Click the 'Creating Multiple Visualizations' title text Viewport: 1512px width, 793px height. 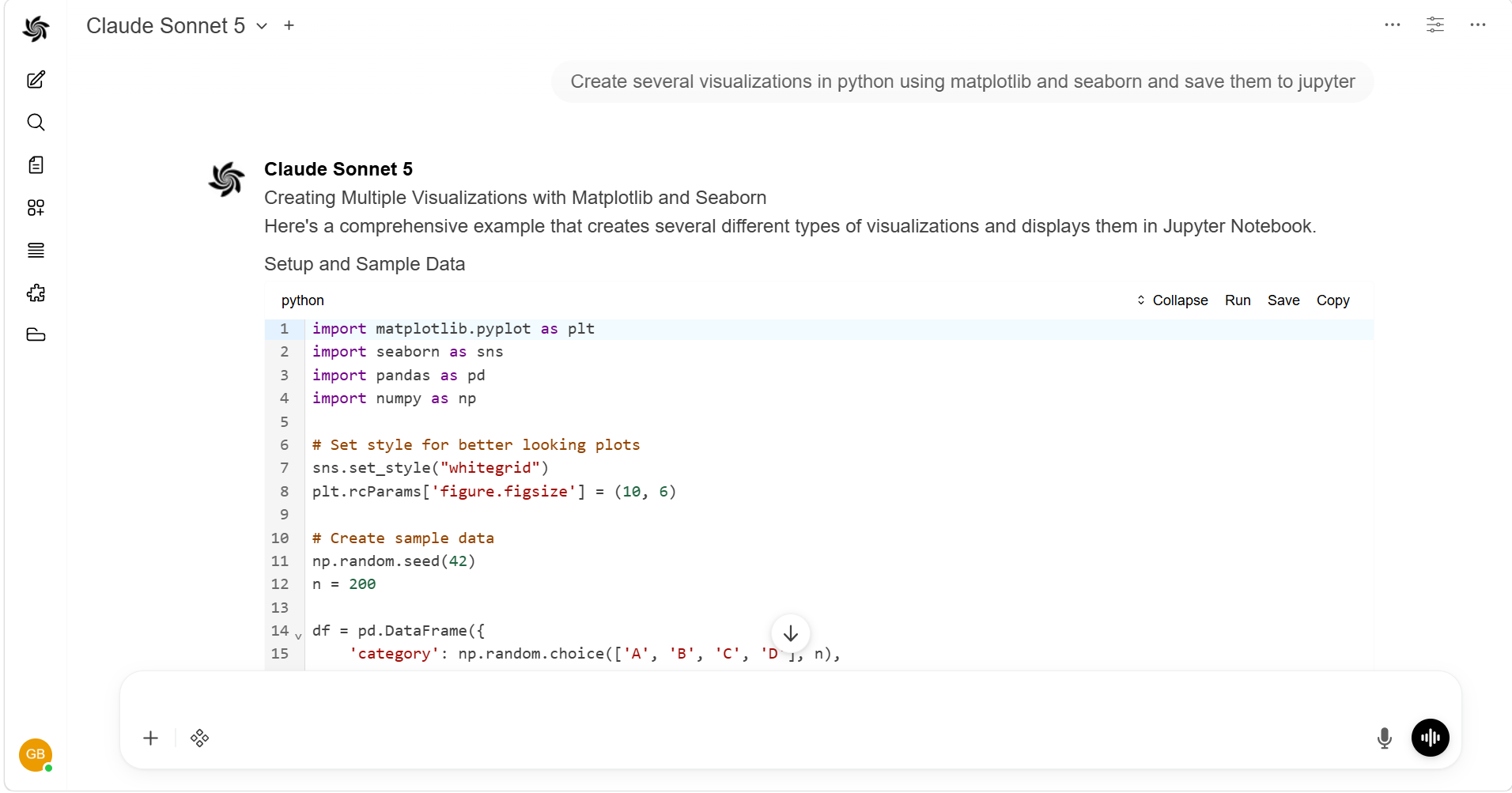click(x=515, y=198)
